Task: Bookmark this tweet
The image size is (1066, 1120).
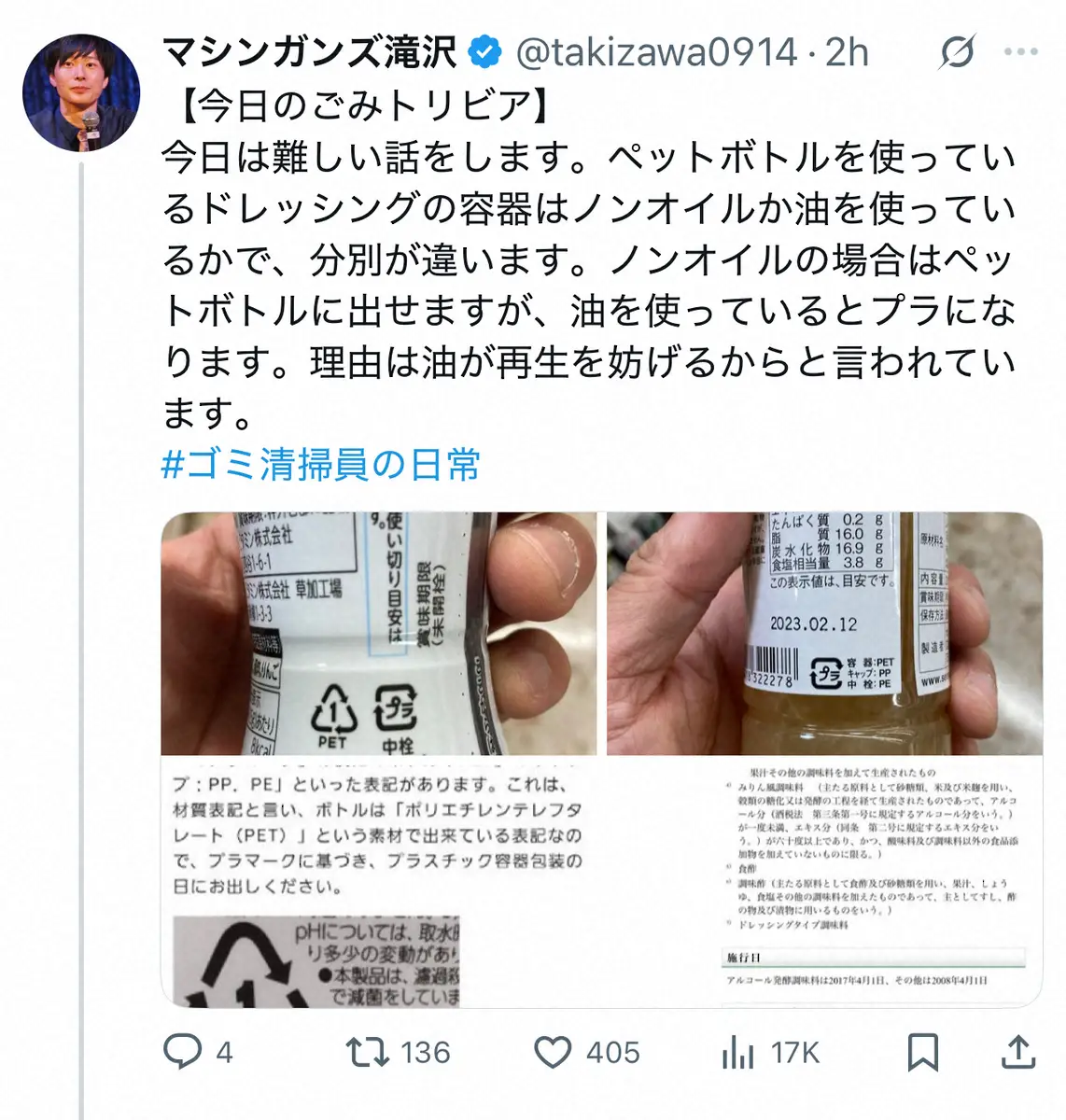Action: coord(922,1052)
